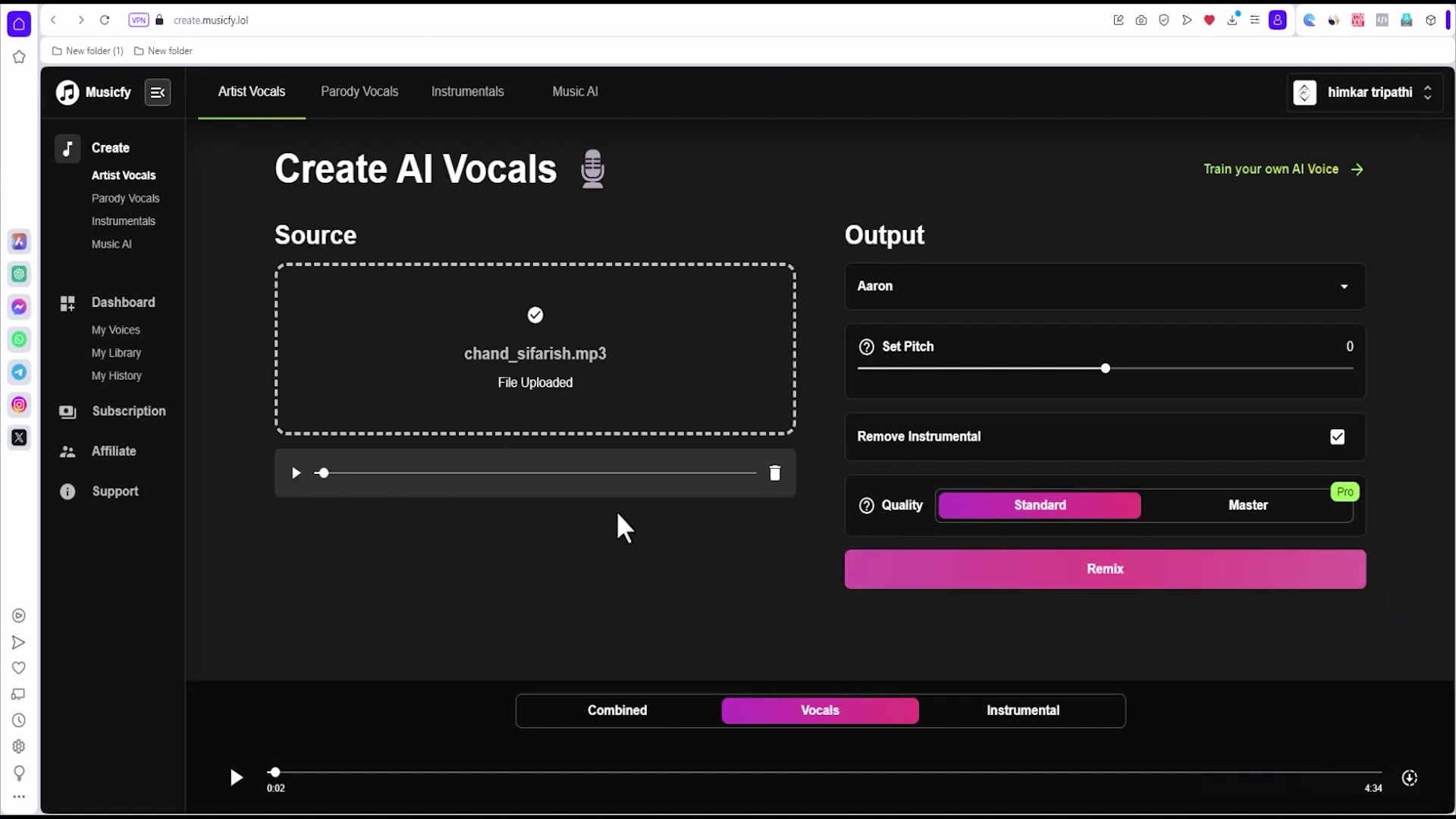Go to My Voices
This screenshot has height=819, width=1456.
point(116,331)
